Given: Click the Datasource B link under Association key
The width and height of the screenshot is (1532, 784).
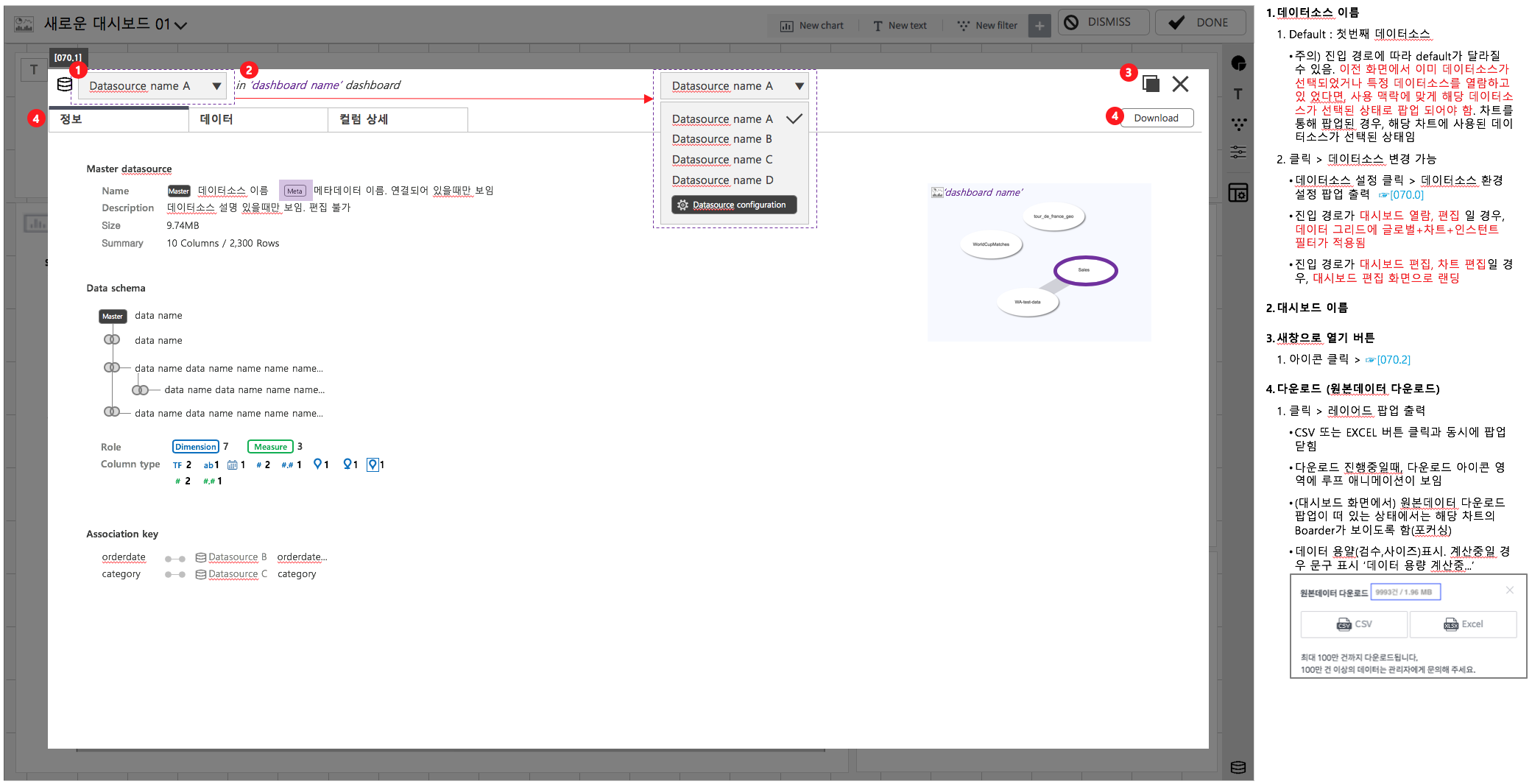Looking at the screenshot, I should (238, 557).
